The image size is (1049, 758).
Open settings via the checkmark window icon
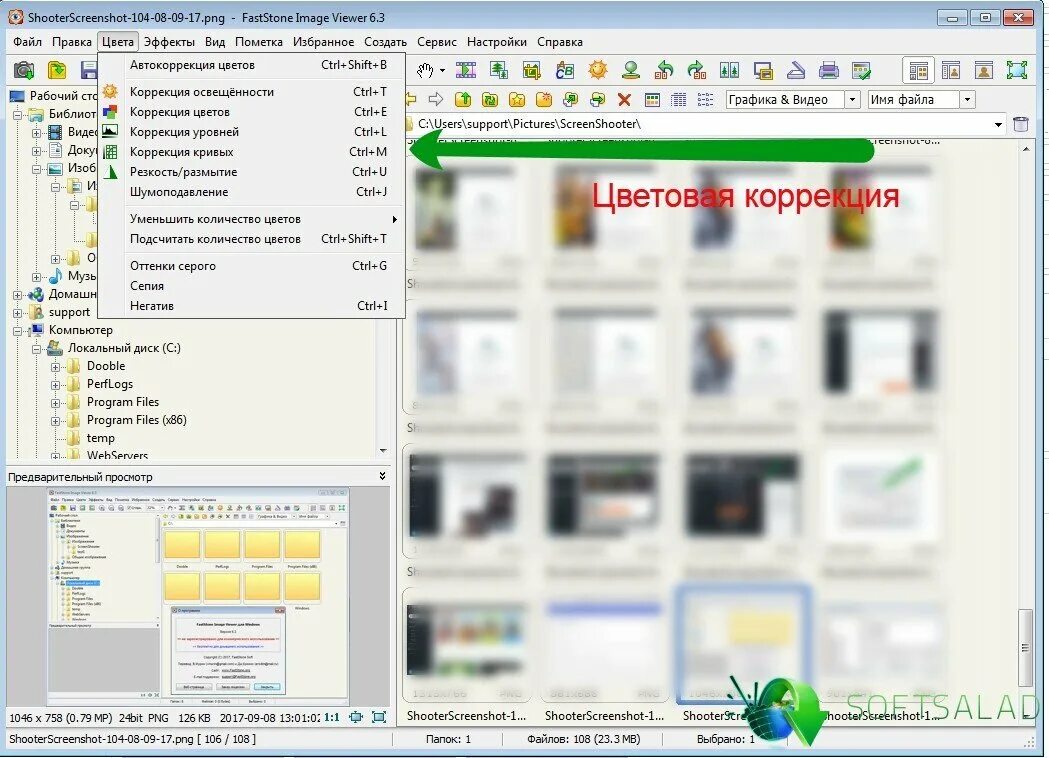coord(861,70)
